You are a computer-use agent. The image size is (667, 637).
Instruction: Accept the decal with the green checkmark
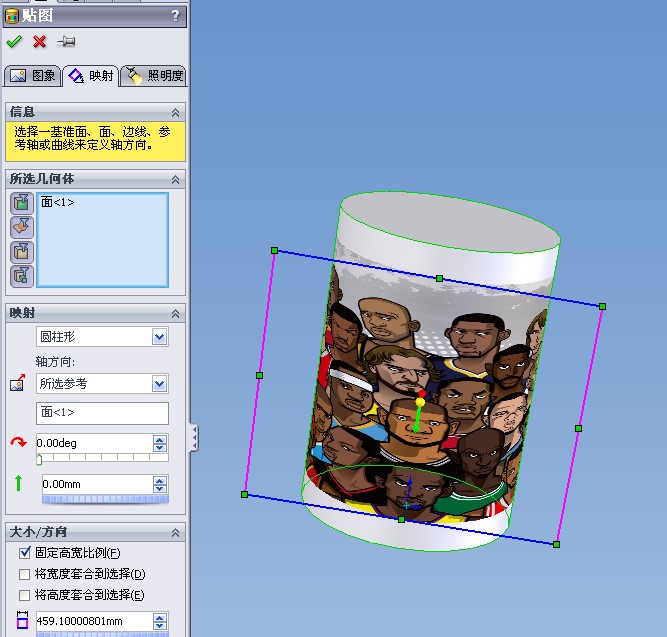click(x=14, y=41)
